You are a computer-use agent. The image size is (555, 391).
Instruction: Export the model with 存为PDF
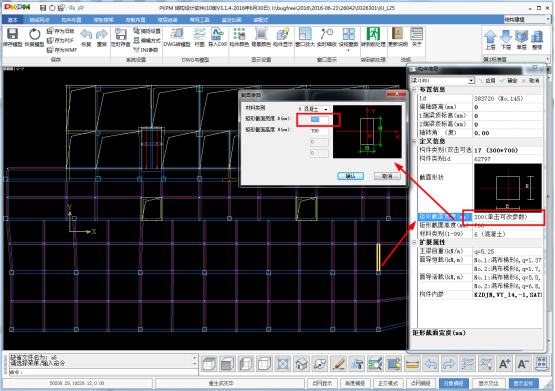61,40
